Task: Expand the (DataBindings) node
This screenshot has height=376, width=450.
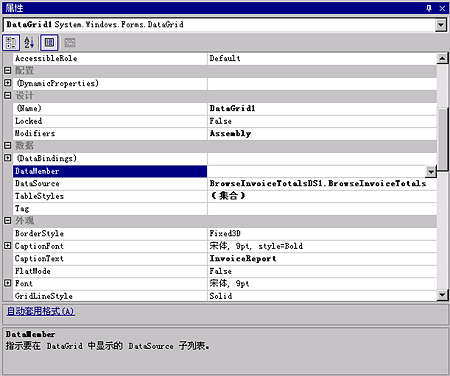Action: tap(8, 157)
